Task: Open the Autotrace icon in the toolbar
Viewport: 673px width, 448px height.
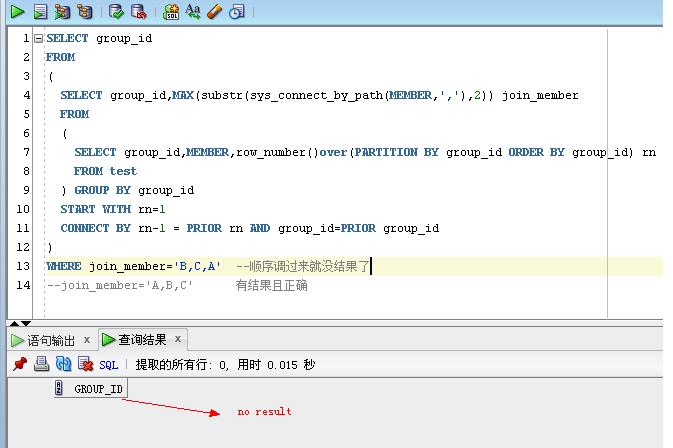Action: pyautogui.click(x=62, y=12)
